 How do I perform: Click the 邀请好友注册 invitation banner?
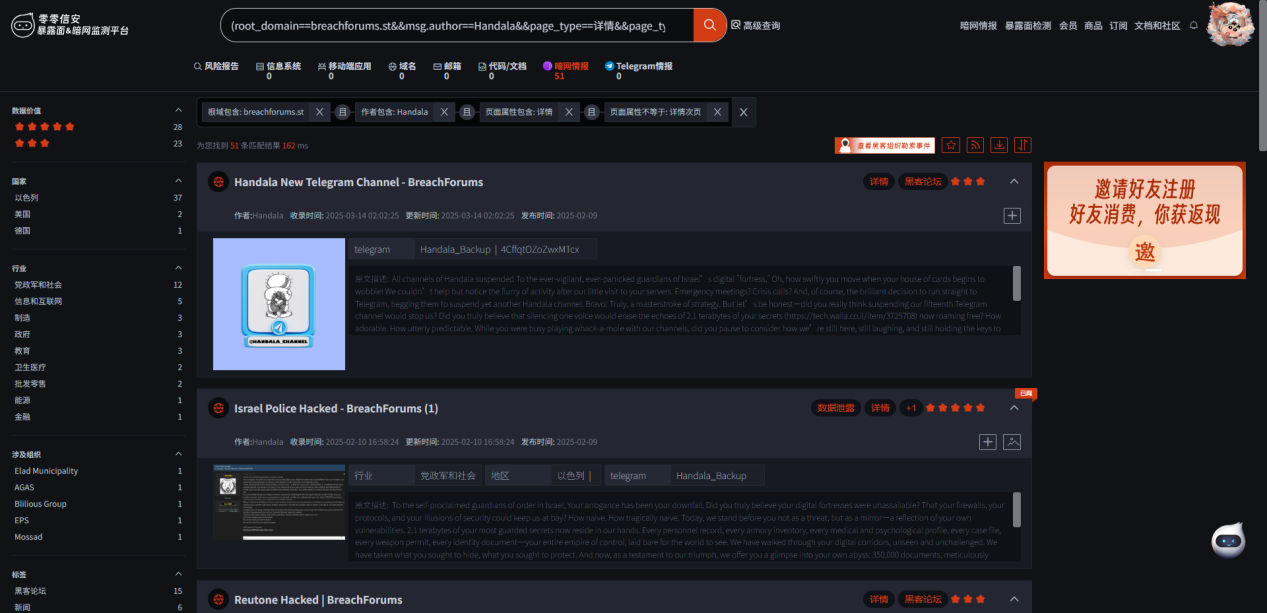point(1144,220)
